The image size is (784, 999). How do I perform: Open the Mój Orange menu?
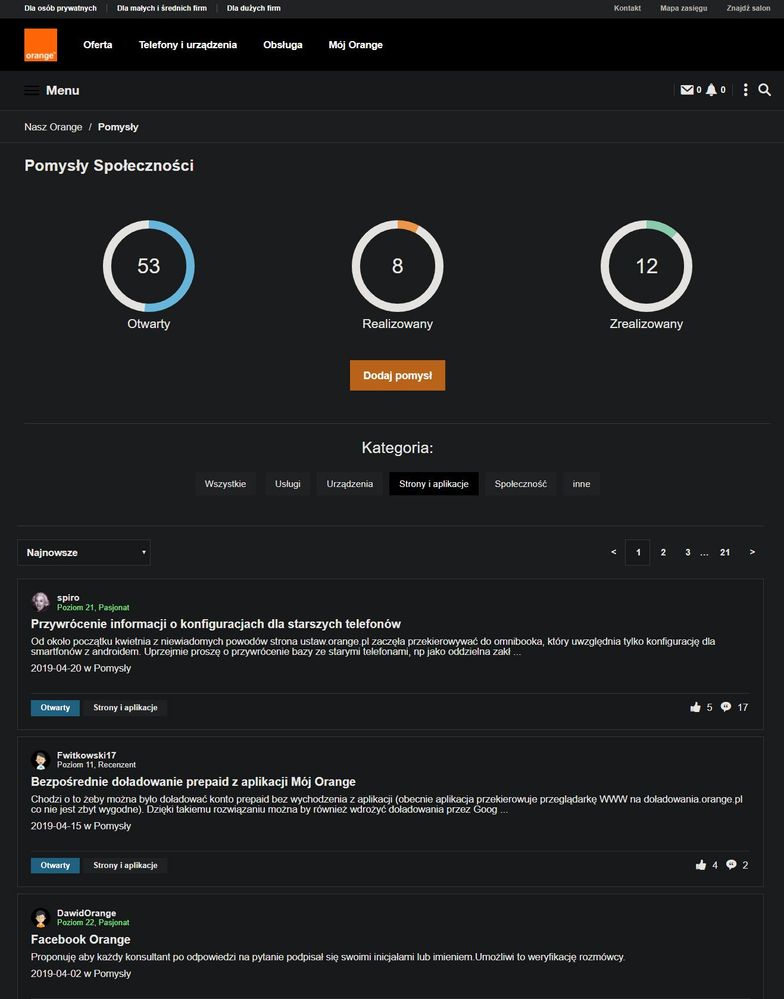coord(355,45)
